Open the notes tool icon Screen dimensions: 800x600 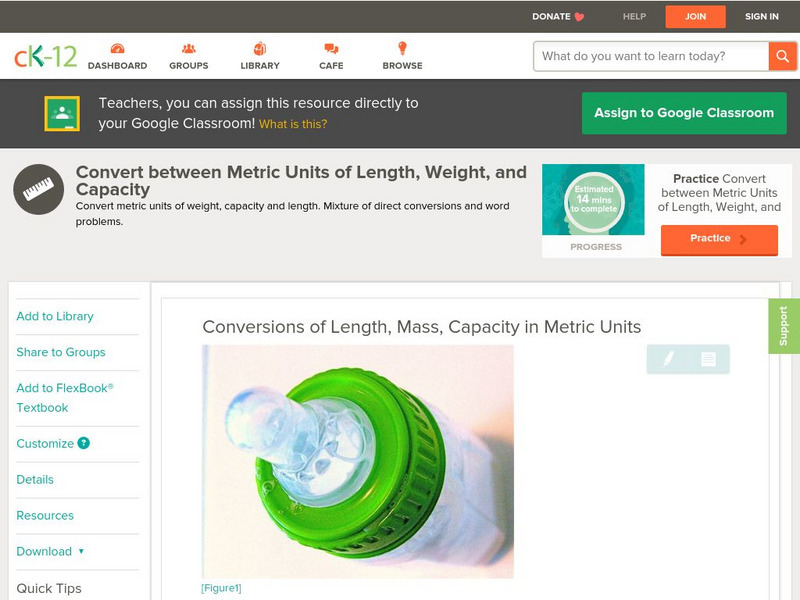click(x=708, y=359)
